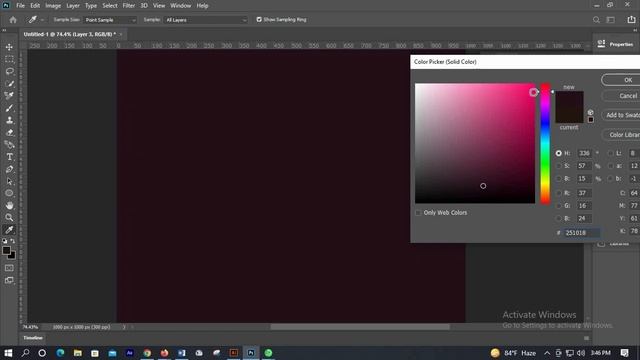Click OK in Color Picker
Image resolution: width=640 pixels, height=360 pixels.
coord(621,80)
